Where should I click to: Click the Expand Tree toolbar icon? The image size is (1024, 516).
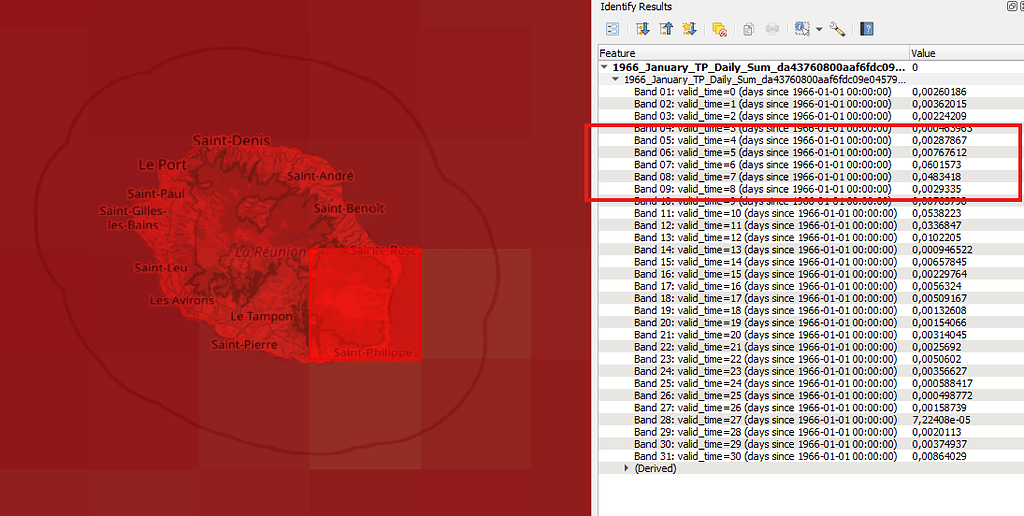click(x=643, y=29)
